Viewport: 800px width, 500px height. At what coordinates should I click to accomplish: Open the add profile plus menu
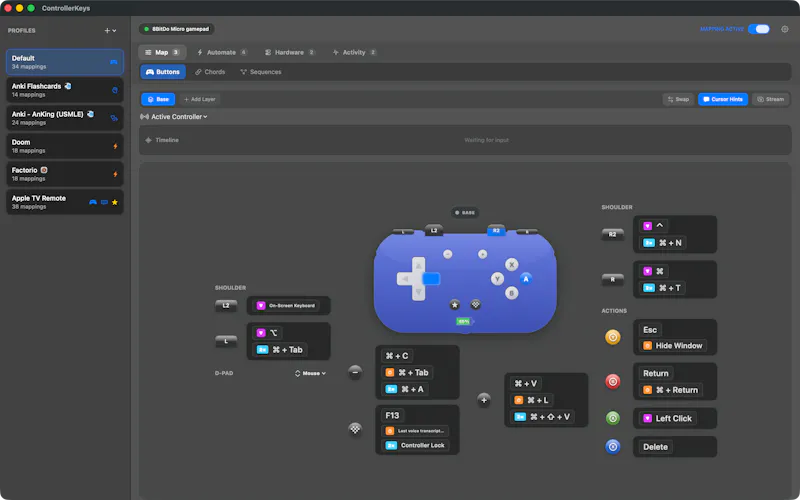click(110, 31)
